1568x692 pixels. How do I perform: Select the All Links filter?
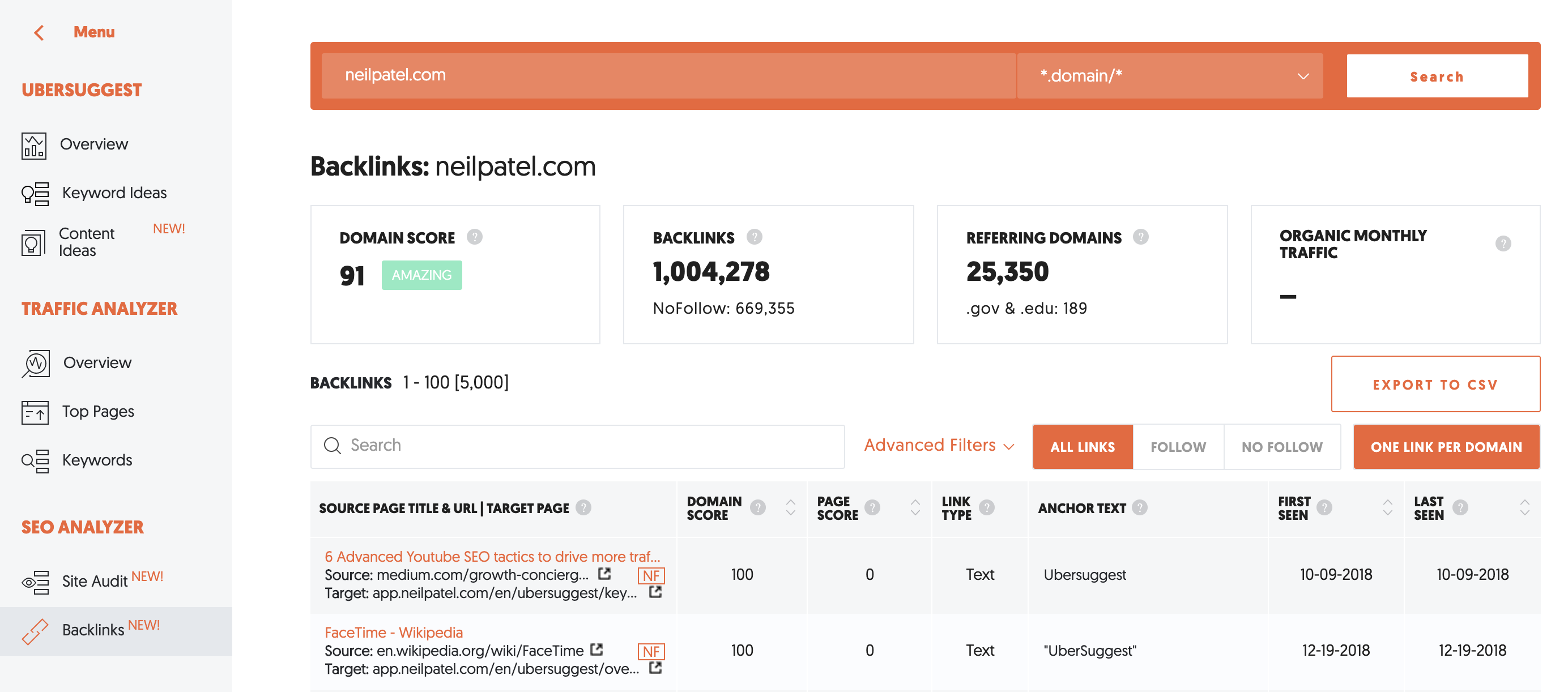[1083, 447]
